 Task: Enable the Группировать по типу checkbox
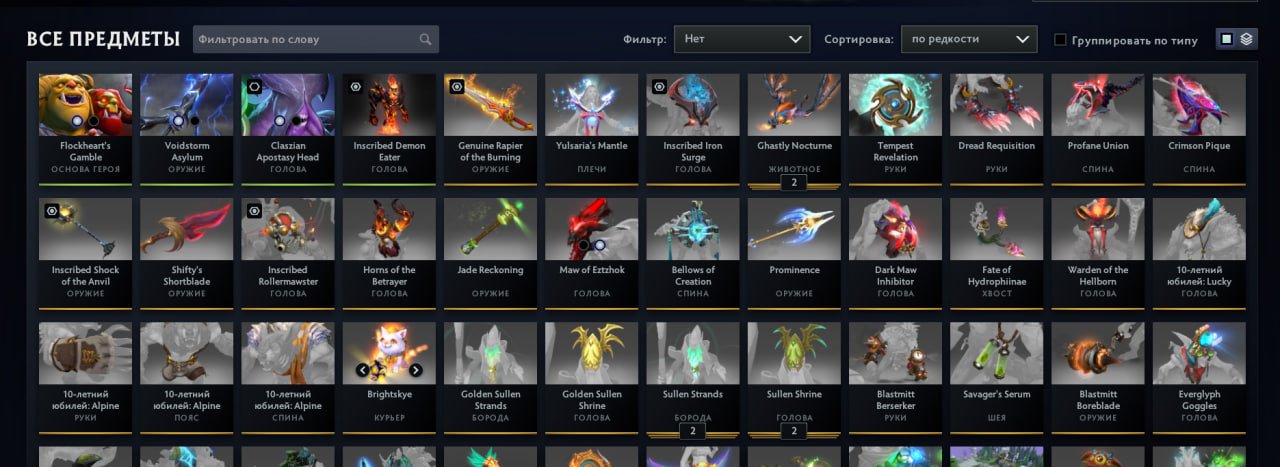click(x=1060, y=40)
